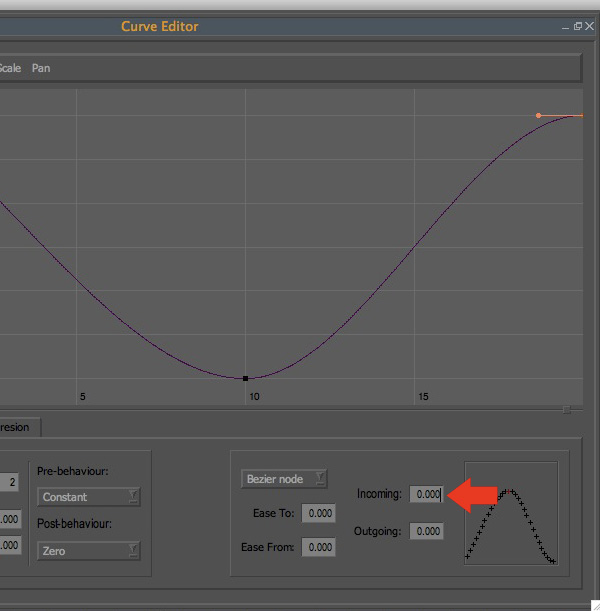The width and height of the screenshot is (600, 611).
Task: Open the Bezier node type dropdown
Action: tap(284, 479)
